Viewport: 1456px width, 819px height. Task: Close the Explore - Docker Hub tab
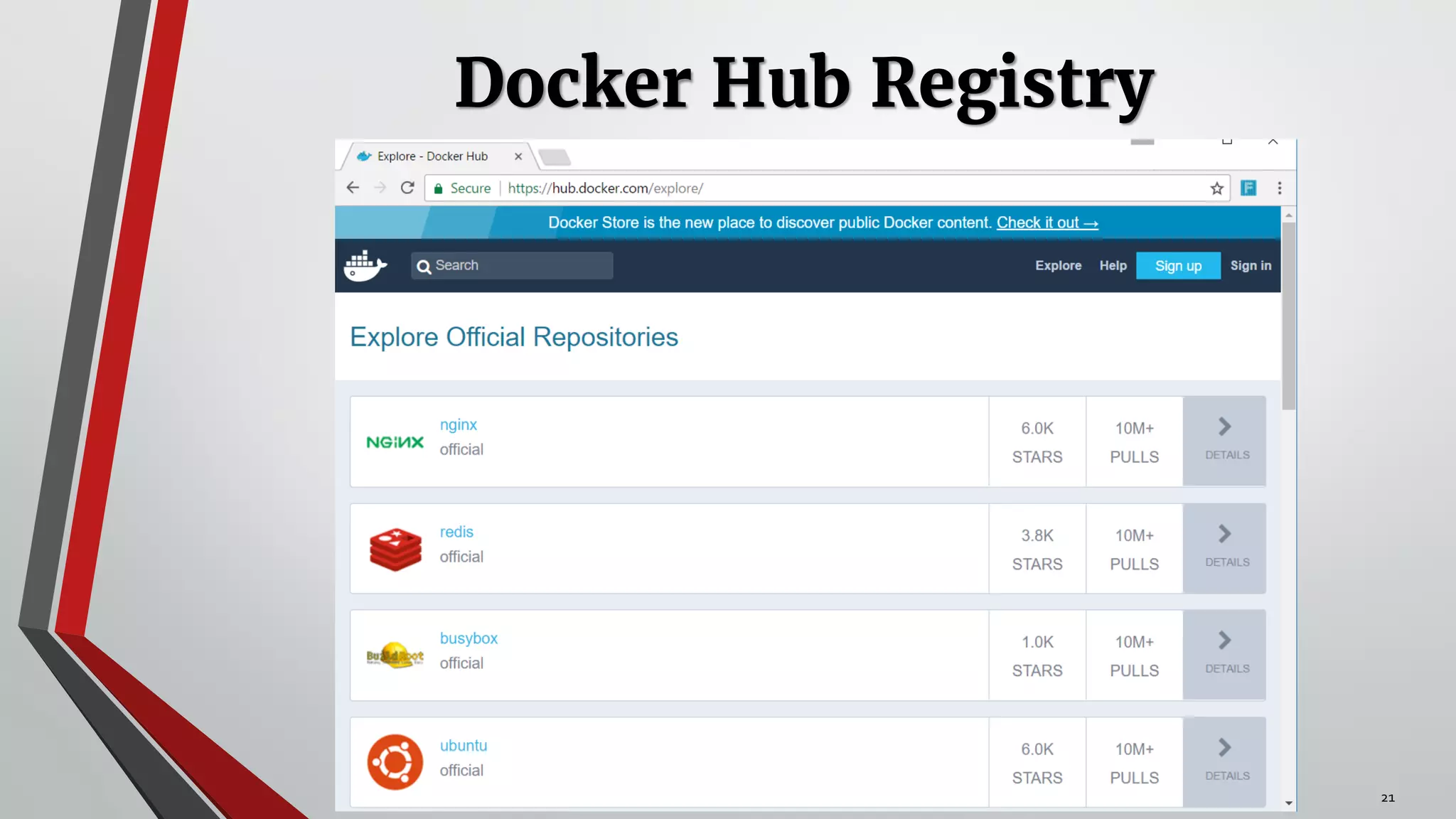(518, 156)
